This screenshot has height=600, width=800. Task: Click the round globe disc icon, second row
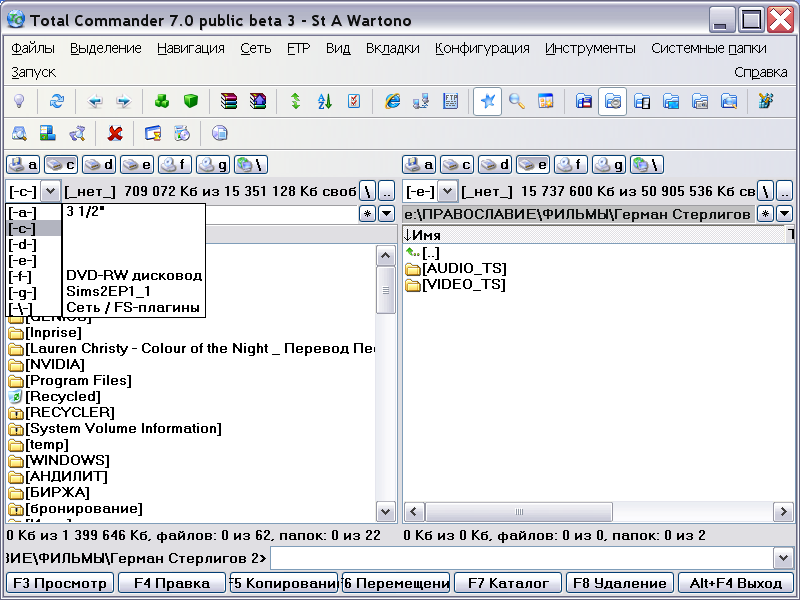point(219,134)
